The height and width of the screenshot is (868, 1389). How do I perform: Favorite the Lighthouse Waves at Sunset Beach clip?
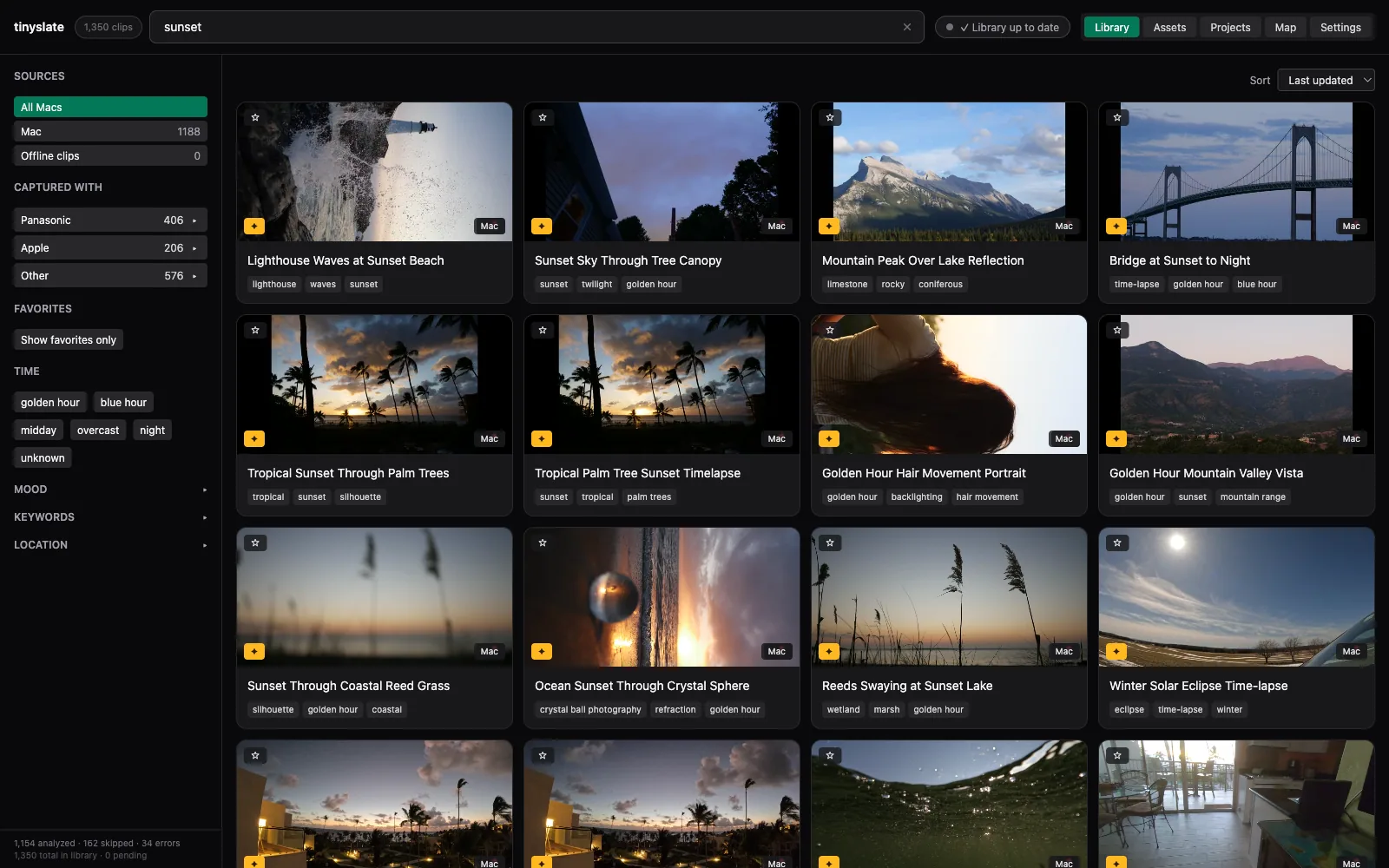tap(255, 117)
